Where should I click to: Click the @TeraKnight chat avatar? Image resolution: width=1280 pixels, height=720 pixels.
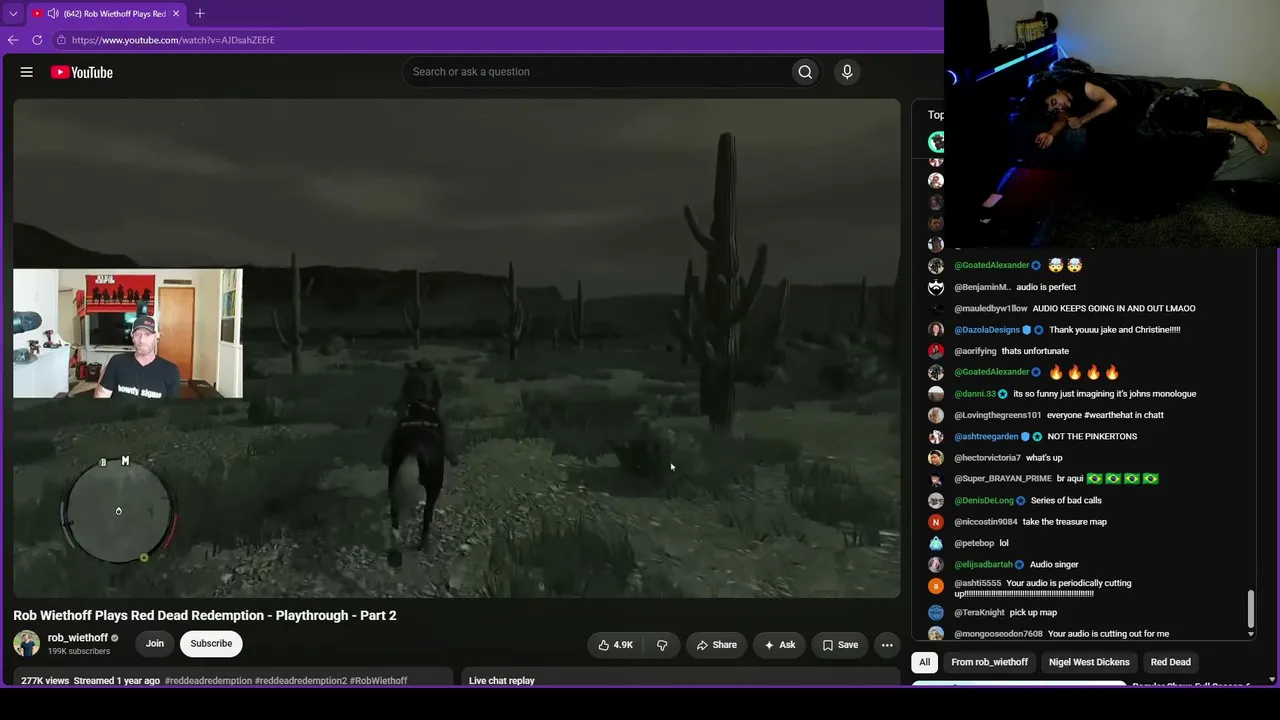[x=936, y=612]
